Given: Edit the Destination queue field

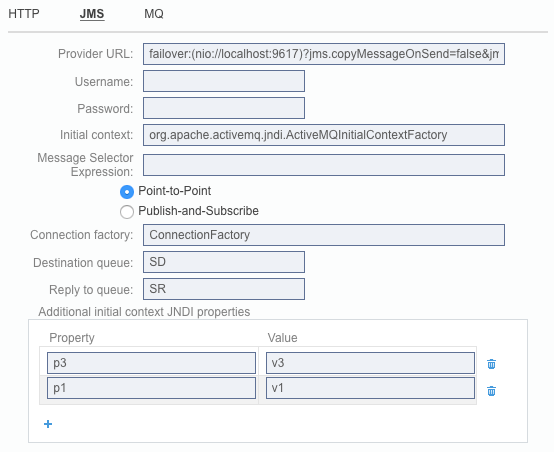Looking at the screenshot, I should pyautogui.click(x=224, y=262).
